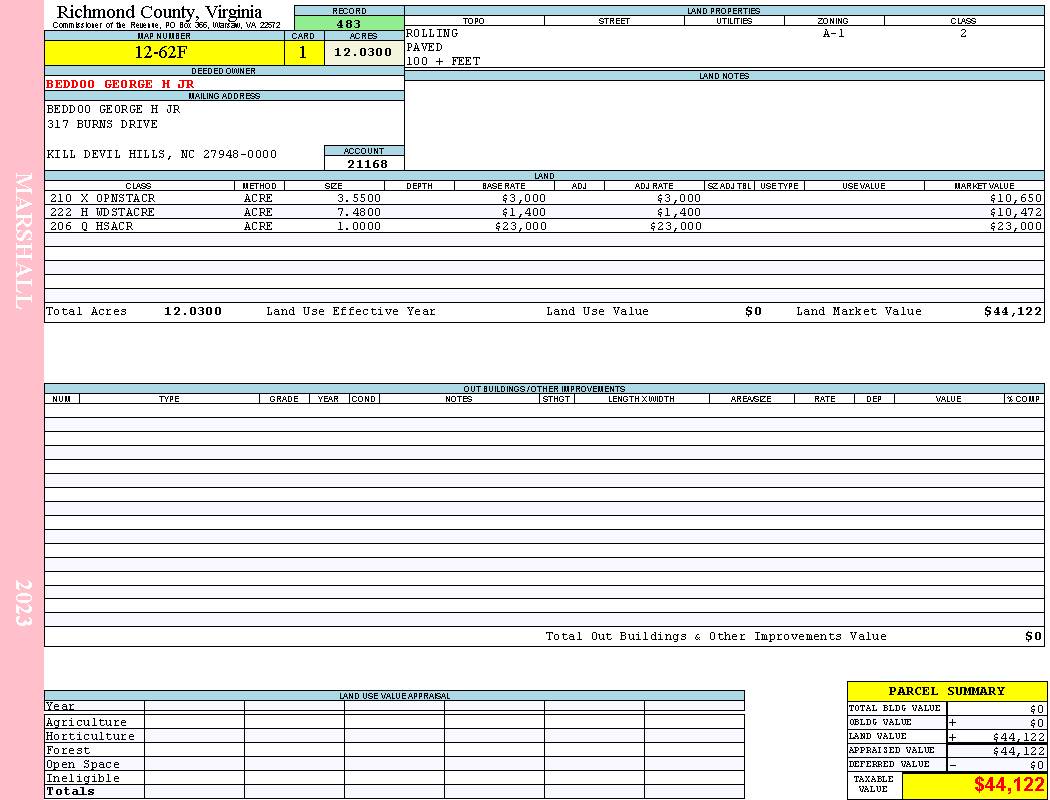Screen dimensions: 1050x800
Task: Click Total Out Buildings & Other Improvements Value label
Action: click(716, 637)
